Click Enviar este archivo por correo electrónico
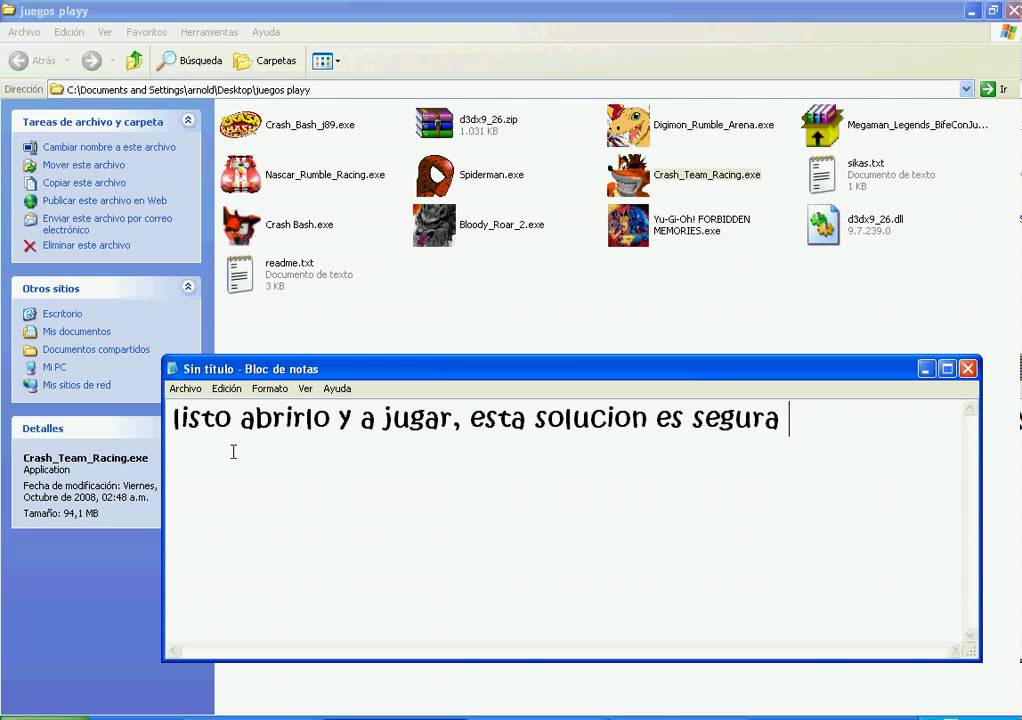The height and width of the screenshot is (720, 1022). [x=107, y=224]
